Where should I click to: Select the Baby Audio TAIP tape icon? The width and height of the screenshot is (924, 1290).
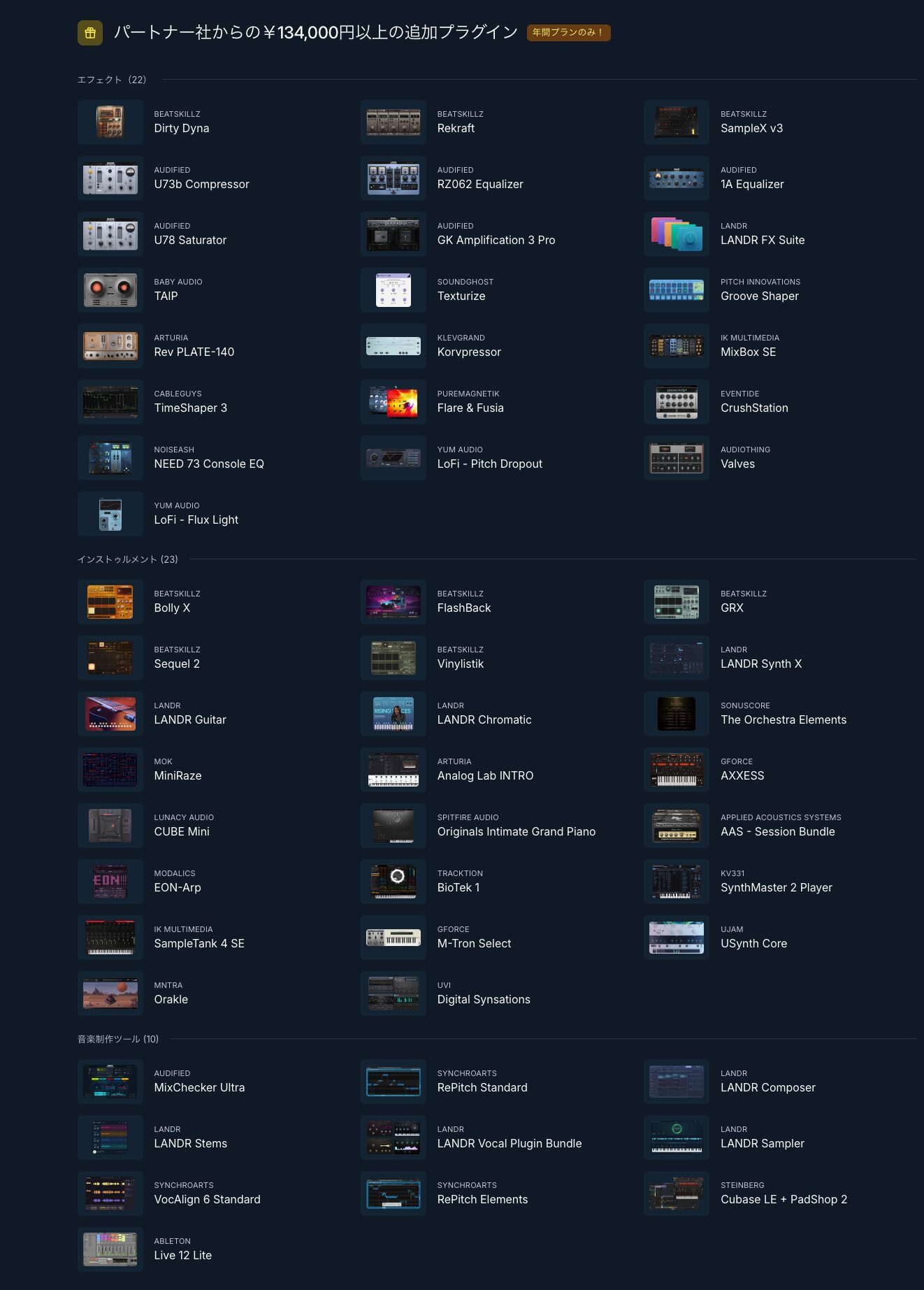tap(110, 290)
